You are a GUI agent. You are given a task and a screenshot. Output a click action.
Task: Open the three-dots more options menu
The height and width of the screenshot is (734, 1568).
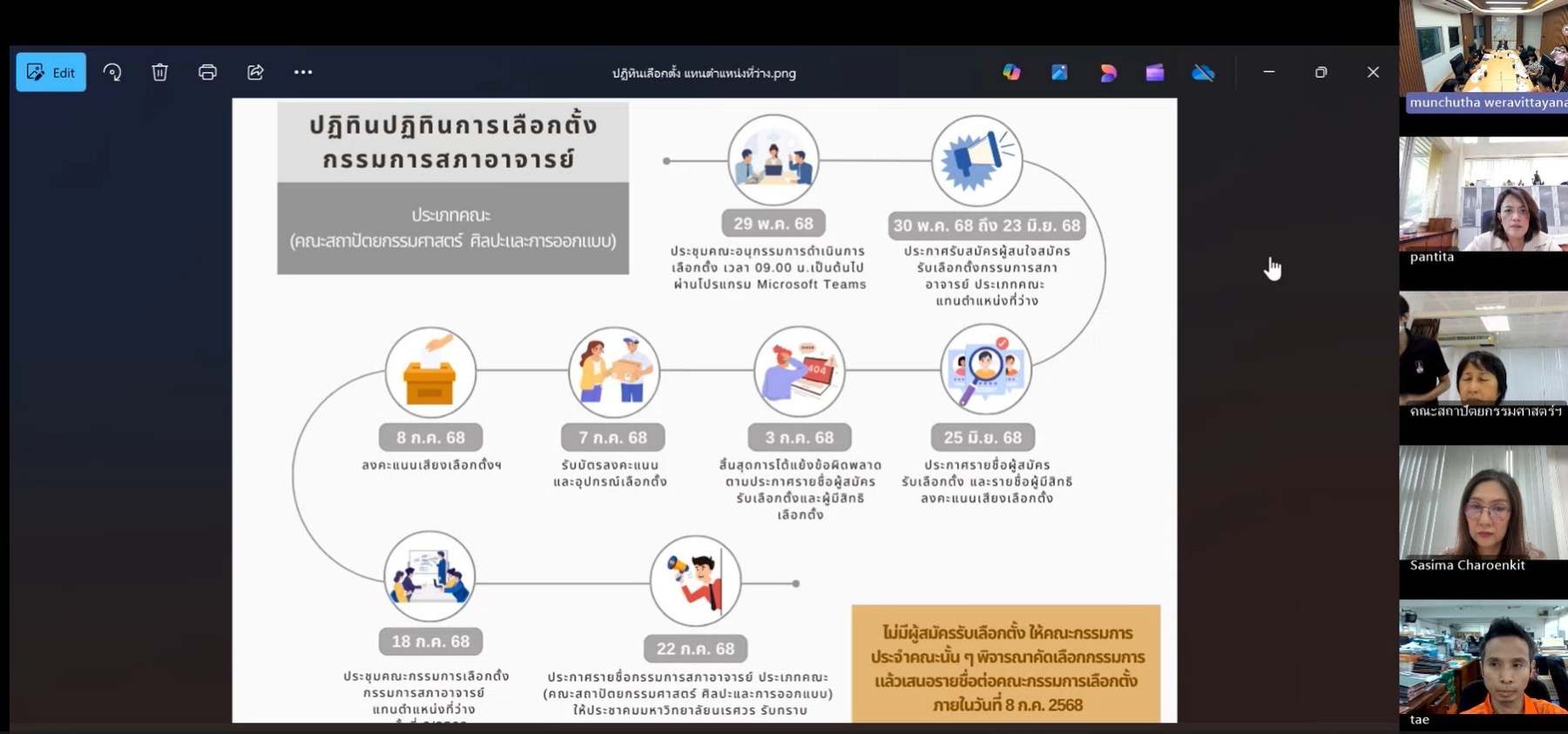point(303,72)
